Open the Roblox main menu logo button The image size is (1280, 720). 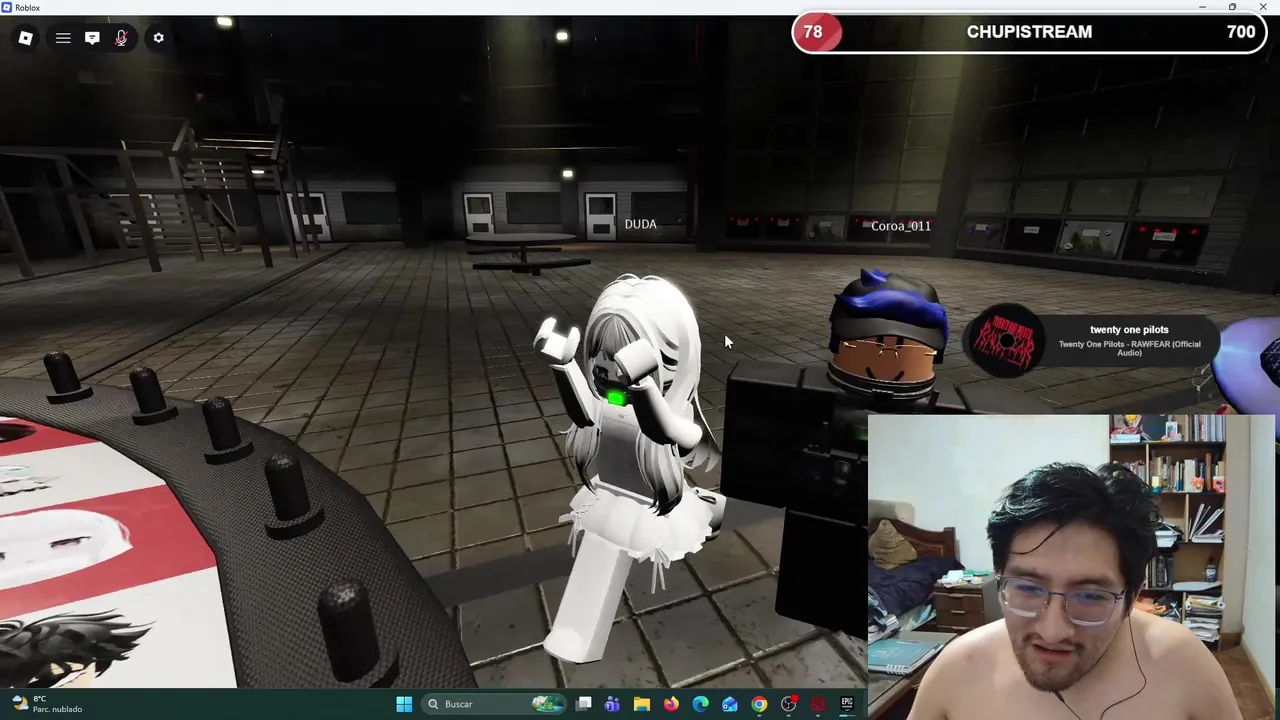coord(26,38)
